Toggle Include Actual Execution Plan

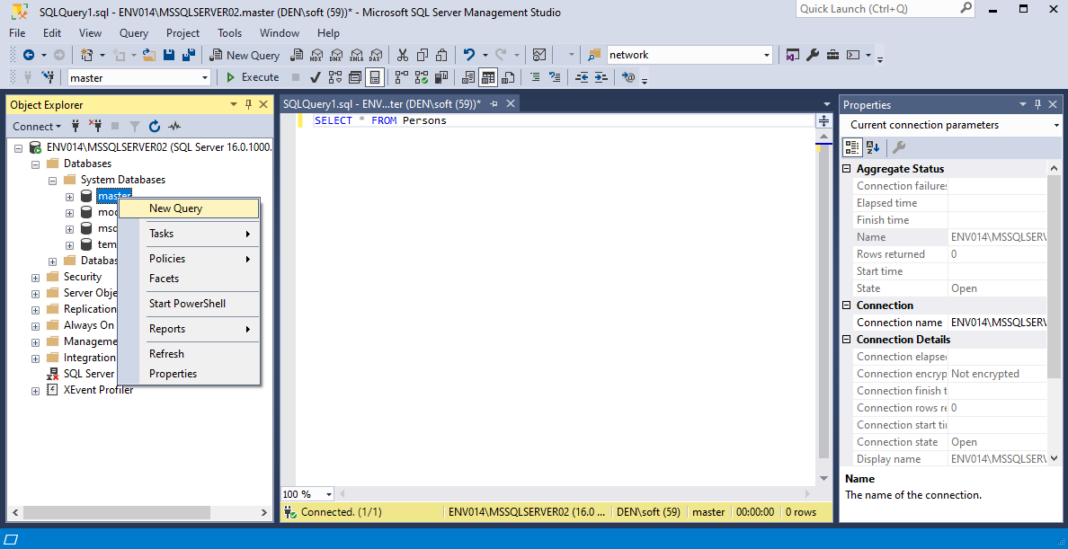tap(401, 77)
